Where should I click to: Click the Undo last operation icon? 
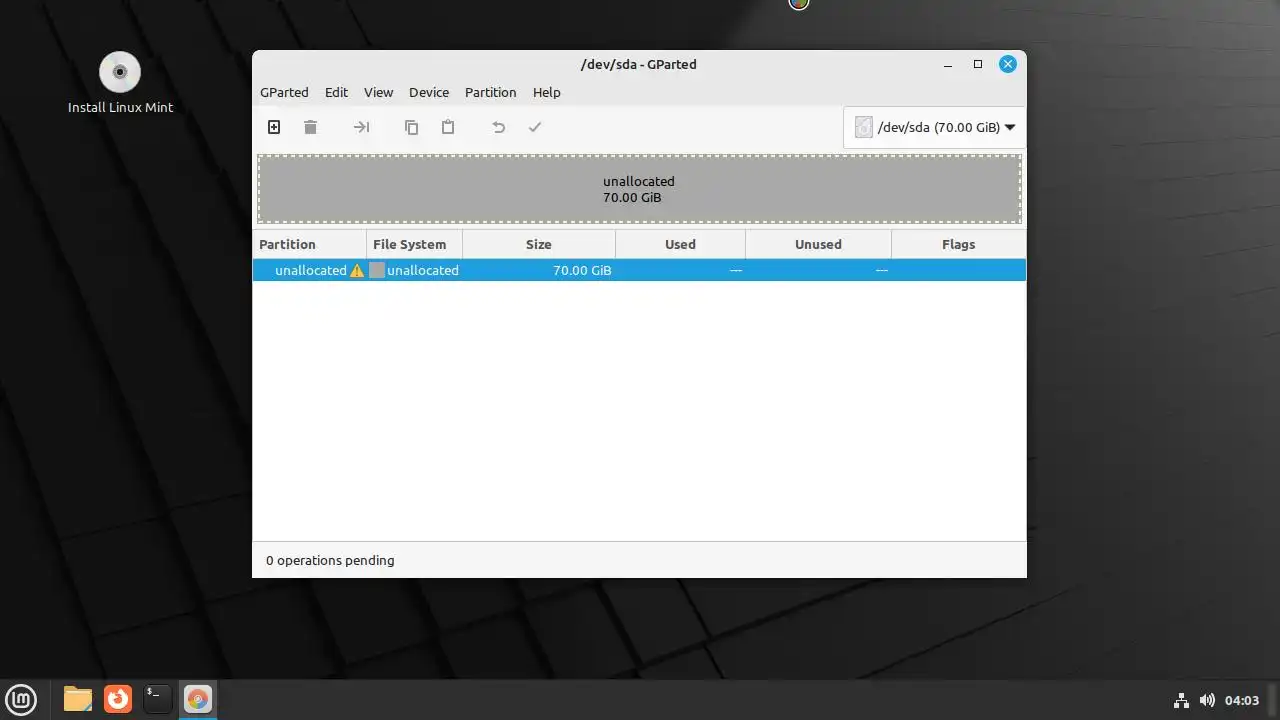[x=498, y=127]
